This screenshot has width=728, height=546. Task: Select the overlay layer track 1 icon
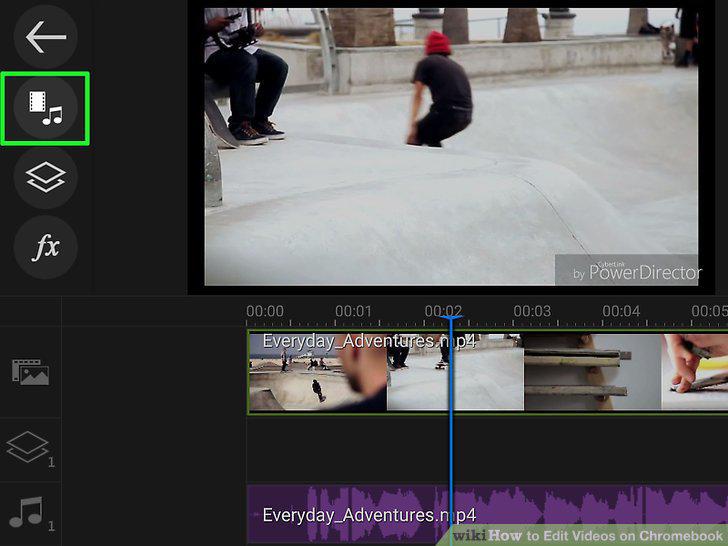(30, 448)
